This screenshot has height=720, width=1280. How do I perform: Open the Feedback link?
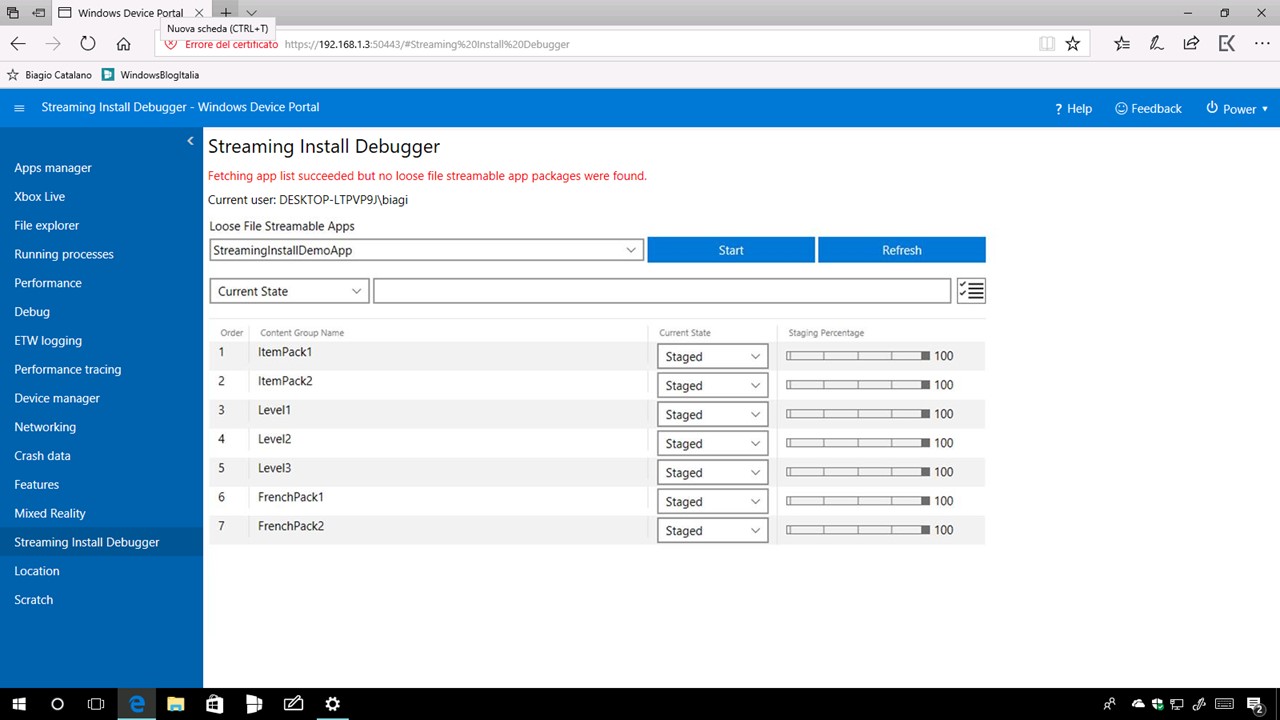click(1148, 108)
